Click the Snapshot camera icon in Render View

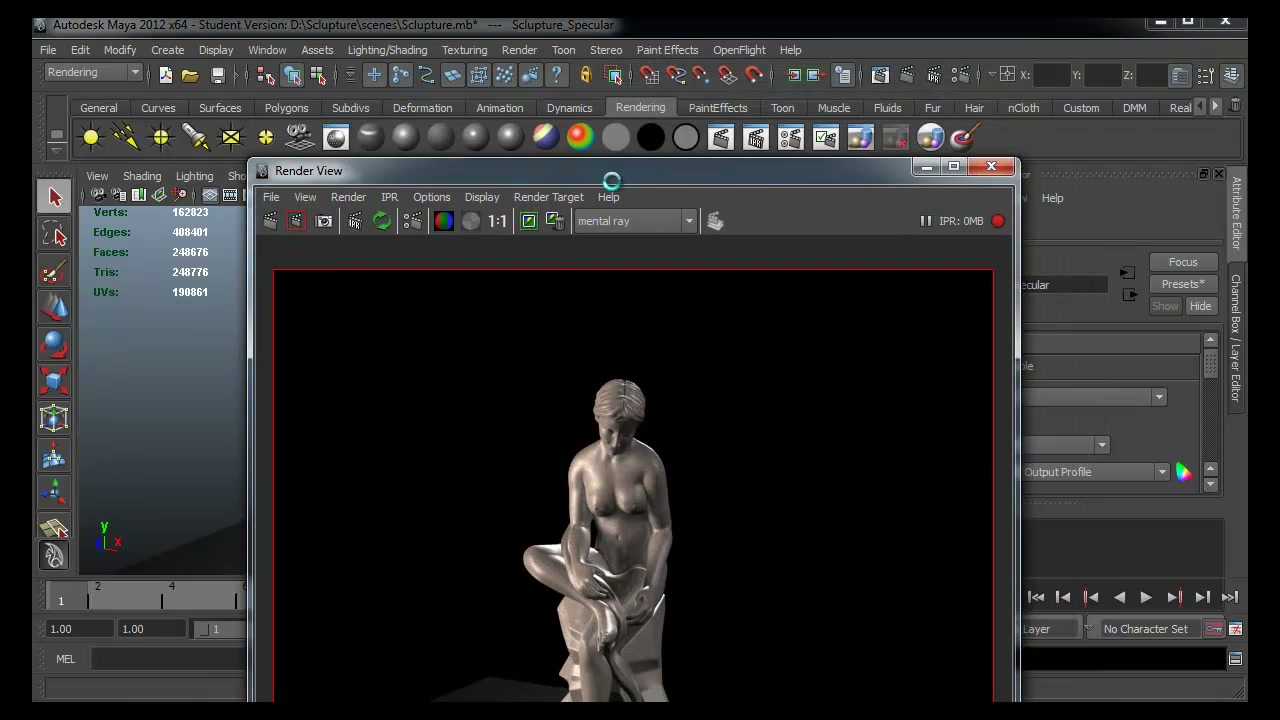click(x=324, y=221)
